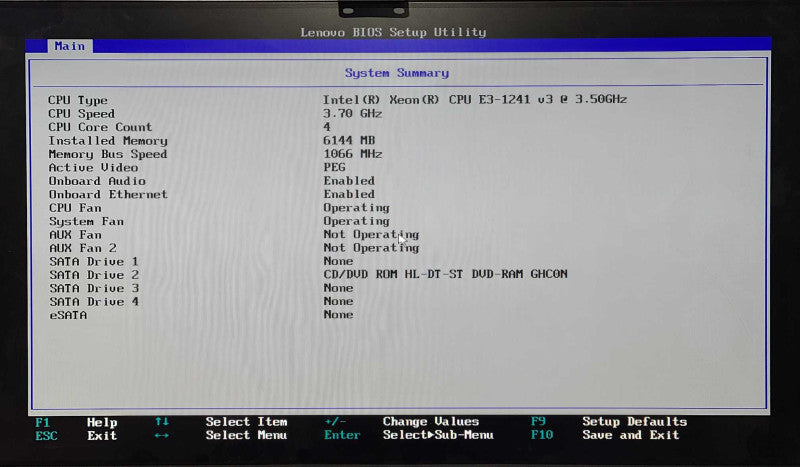Image resolution: width=800 pixels, height=467 pixels.
Task: Click the 1066 MHz value
Action: pos(353,154)
